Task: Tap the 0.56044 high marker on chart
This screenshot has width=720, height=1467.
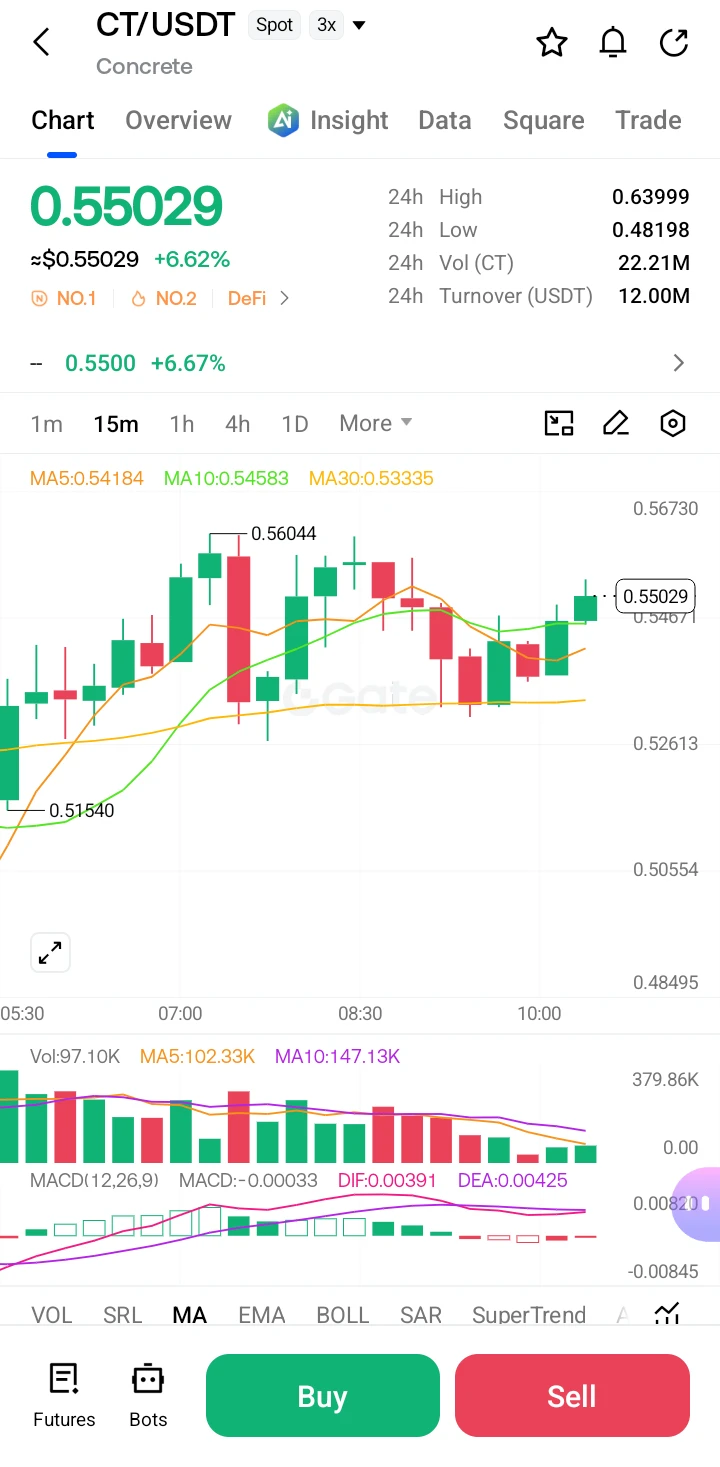Action: click(284, 534)
